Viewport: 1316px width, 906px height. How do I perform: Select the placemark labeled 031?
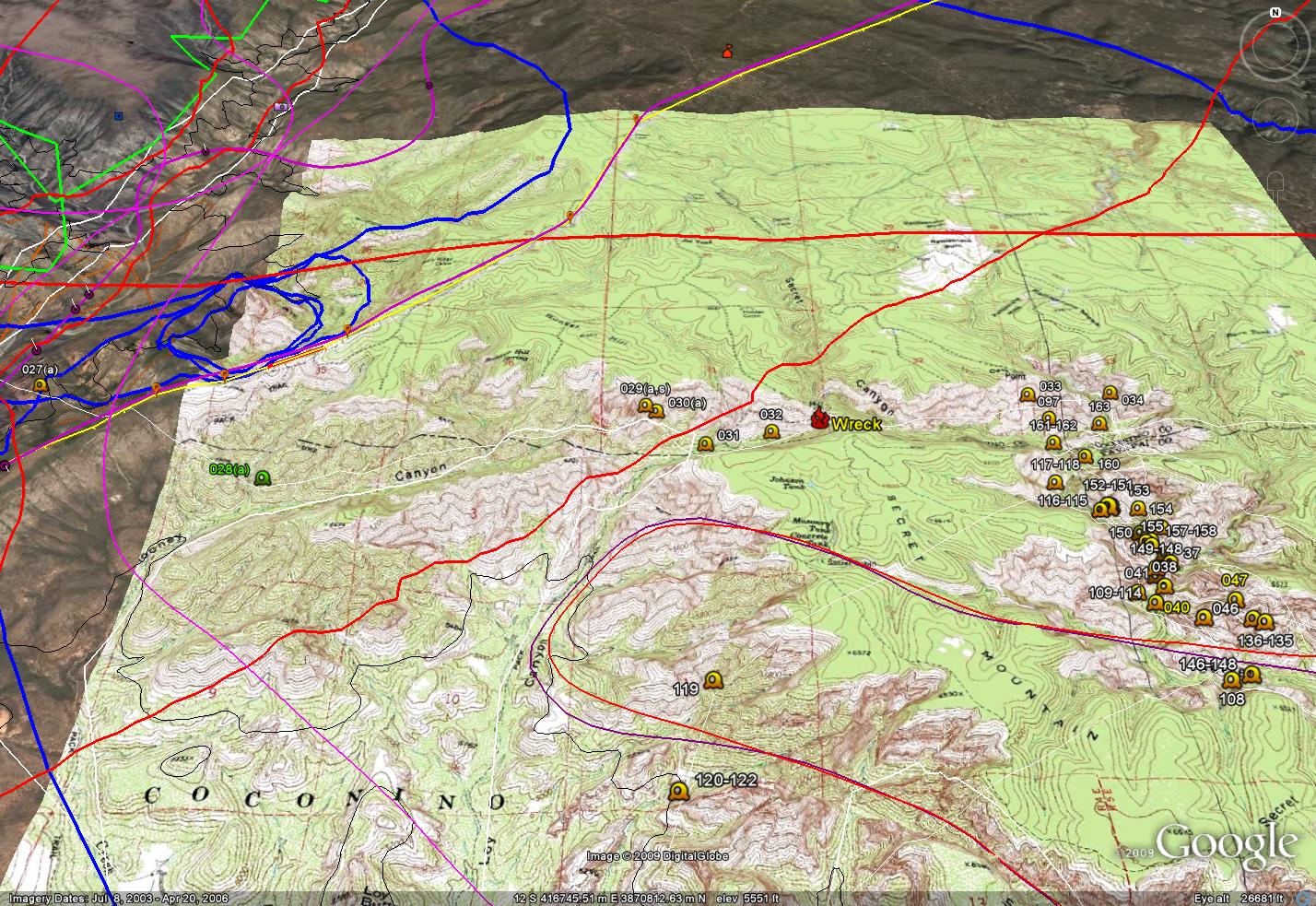click(x=706, y=444)
